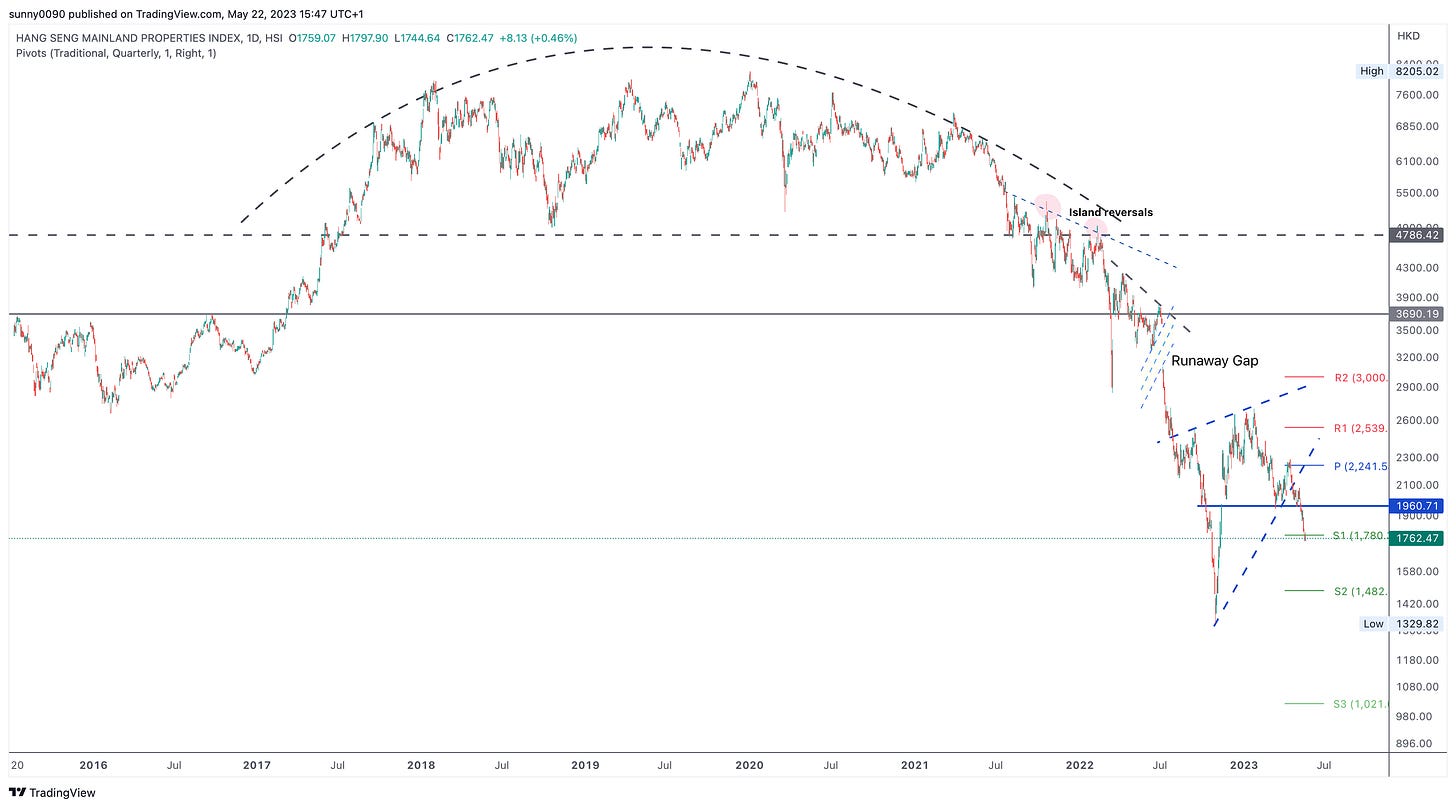
Task: Select the blue 1960.71 price tag
Action: tap(1417, 507)
